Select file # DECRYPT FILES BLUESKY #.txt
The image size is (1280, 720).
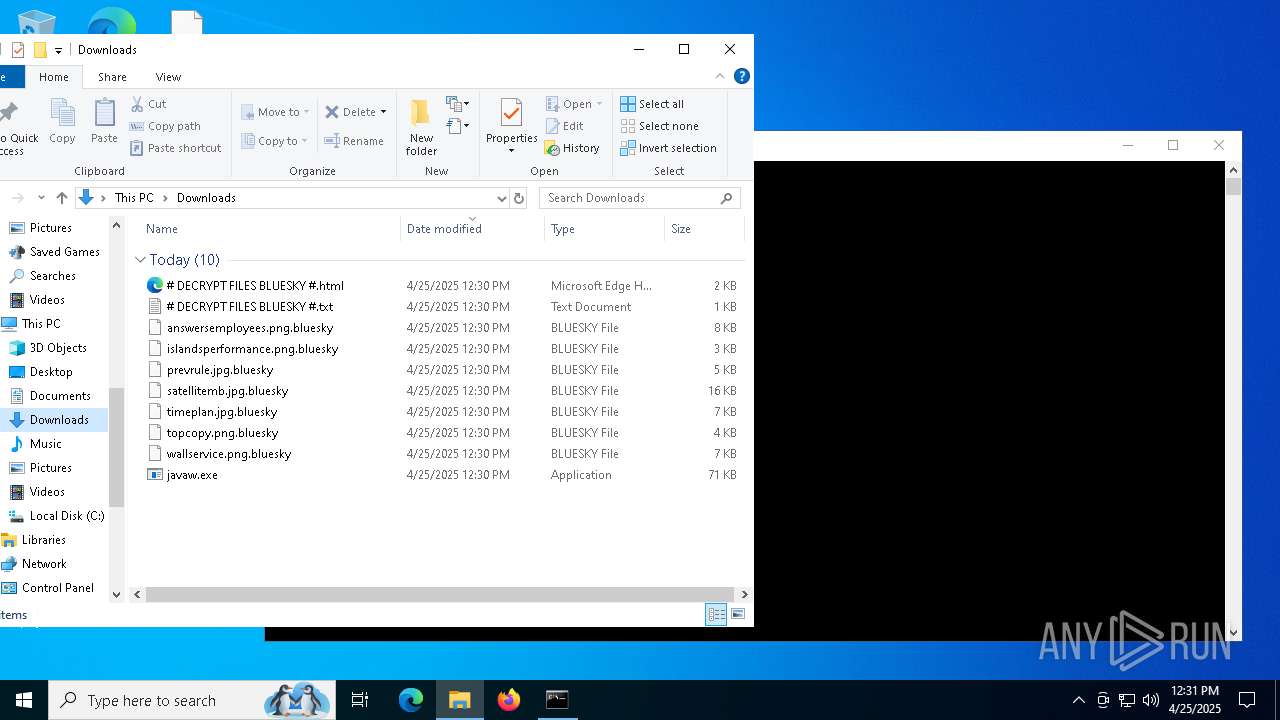coord(250,307)
